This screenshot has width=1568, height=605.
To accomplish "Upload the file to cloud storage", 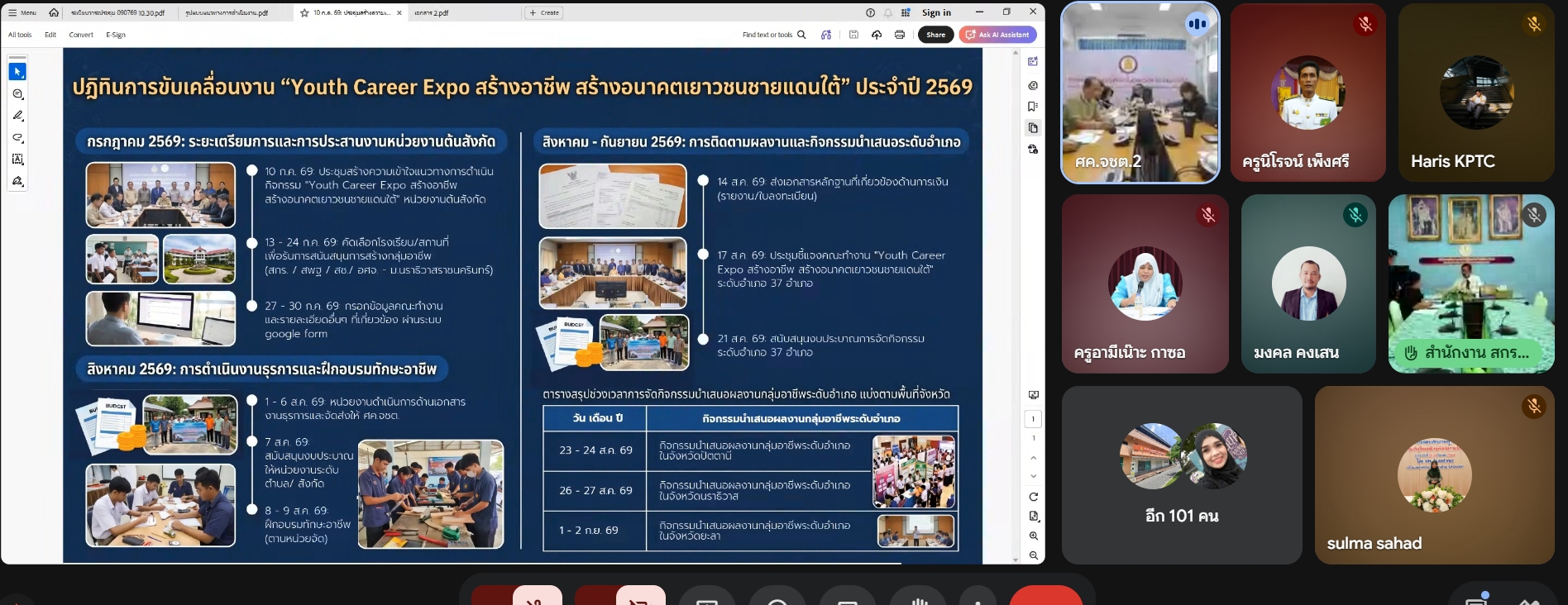I will pos(877,35).
